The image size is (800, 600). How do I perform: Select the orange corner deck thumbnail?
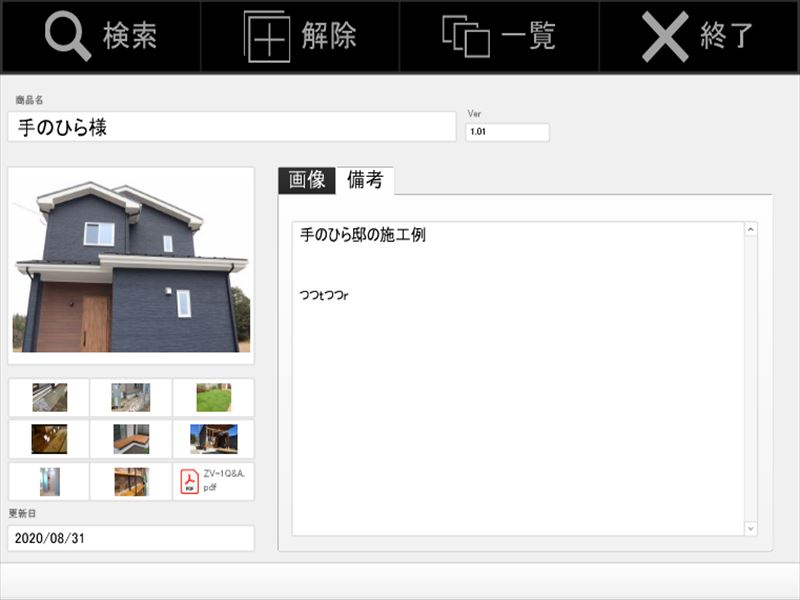131,439
